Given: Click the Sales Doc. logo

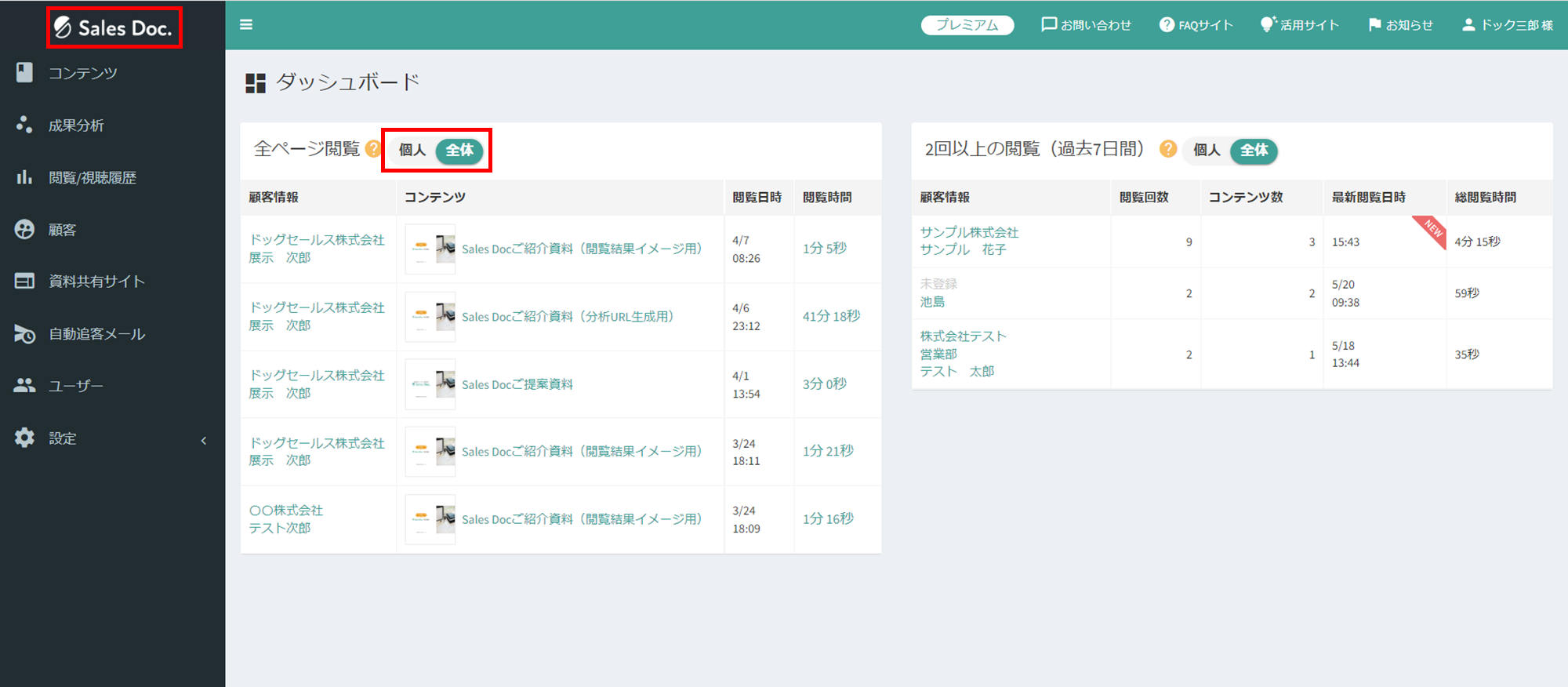Looking at the screenshot, I should (114, 28).
